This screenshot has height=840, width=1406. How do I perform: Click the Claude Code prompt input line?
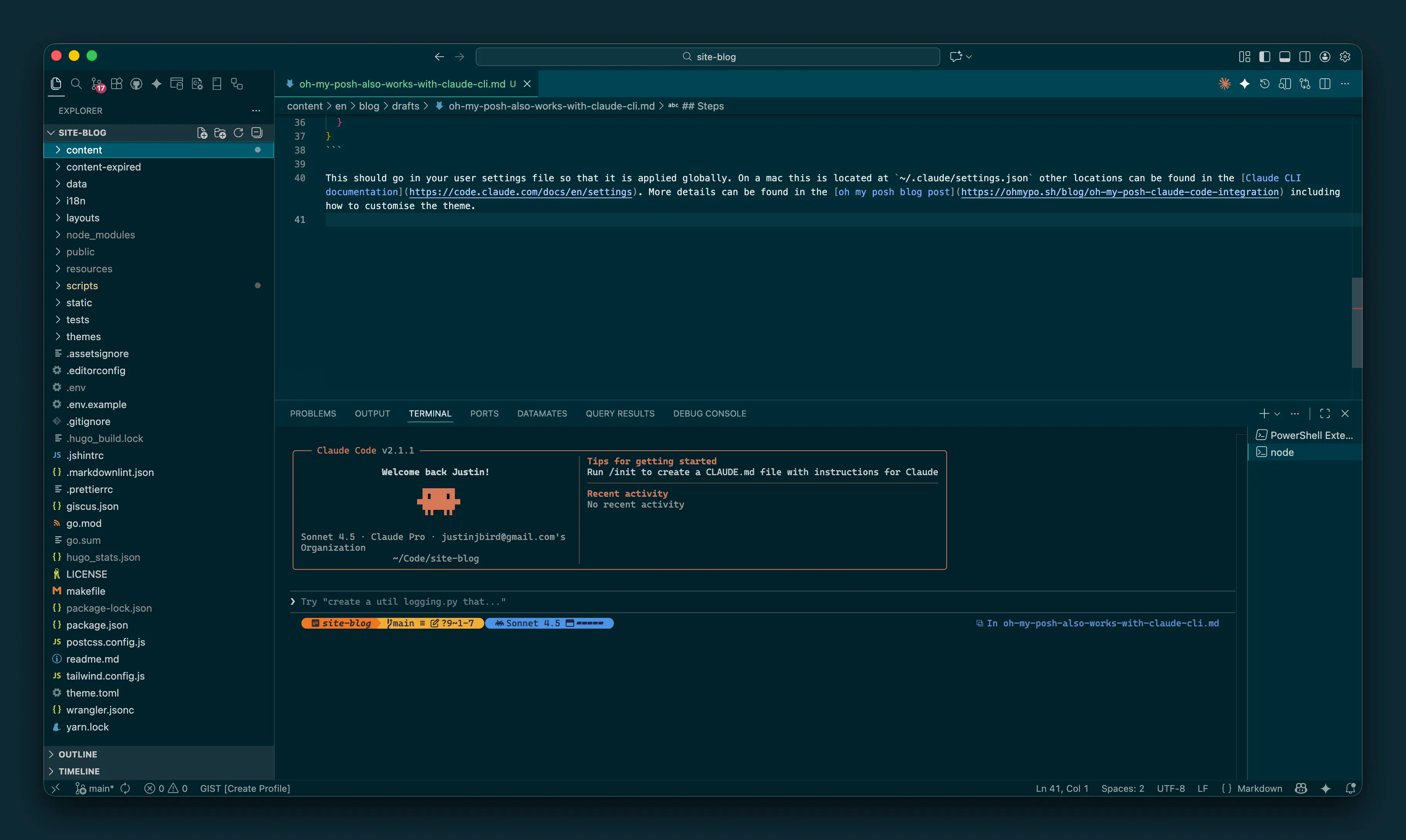point(762,602)
